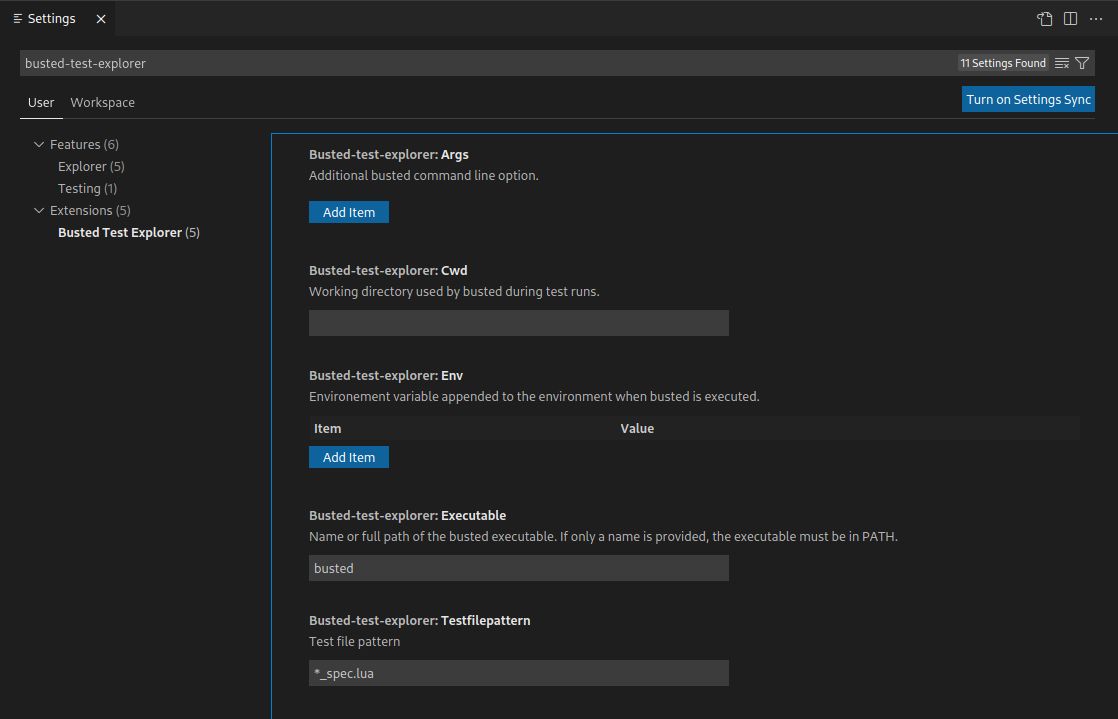
Task: Edit the Executable field containing busted
Action: (x=518, y=568)
